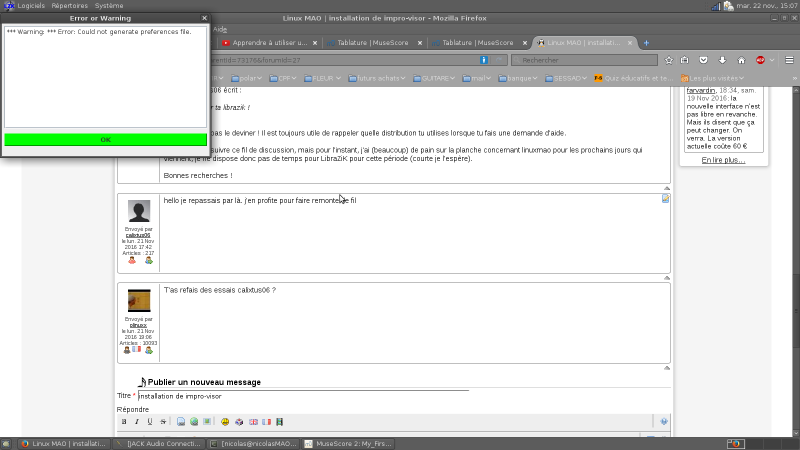The image size is (800, 450).
Task: Open the smiley picker icon
Action: click(x=225, y=421)
